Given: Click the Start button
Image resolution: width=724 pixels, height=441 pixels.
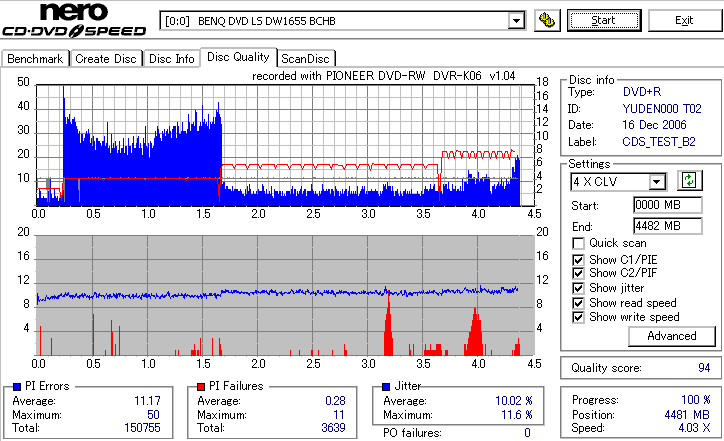Looking at the screenshot, I should coord(604,21).
